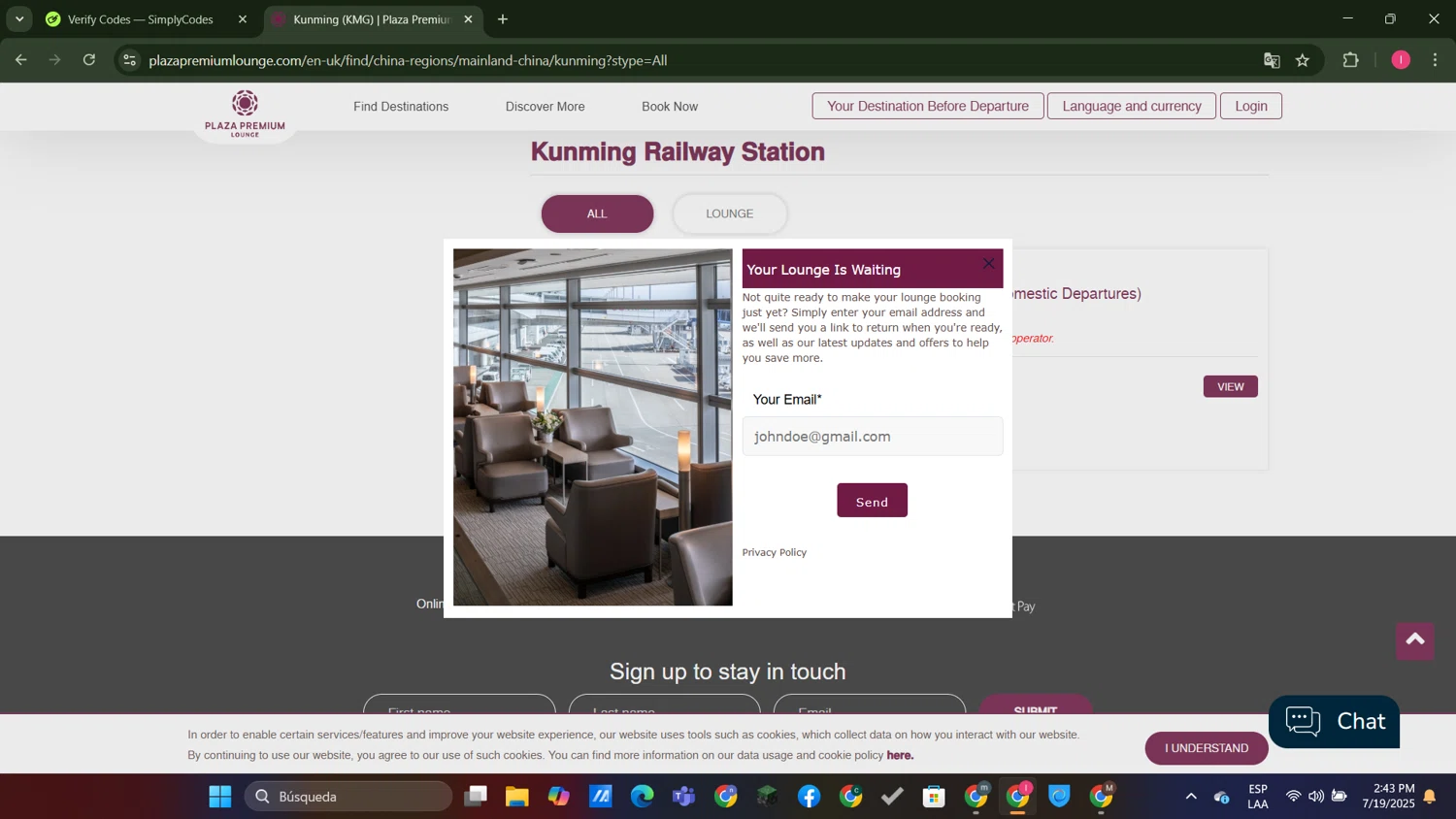Click the lounge photo in the popup

pos(593,427)
